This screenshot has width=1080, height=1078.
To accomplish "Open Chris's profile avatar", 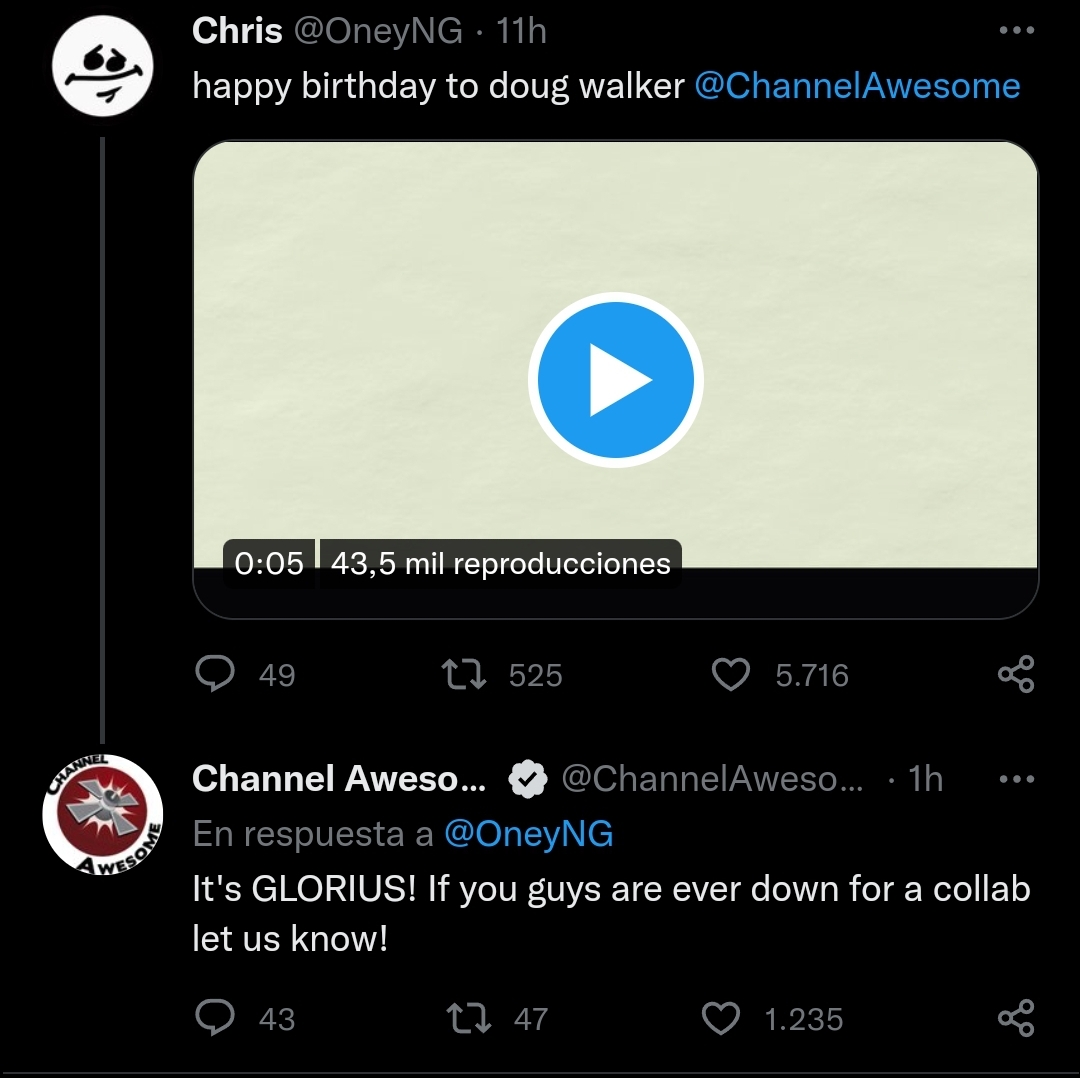I will (103, 66).
